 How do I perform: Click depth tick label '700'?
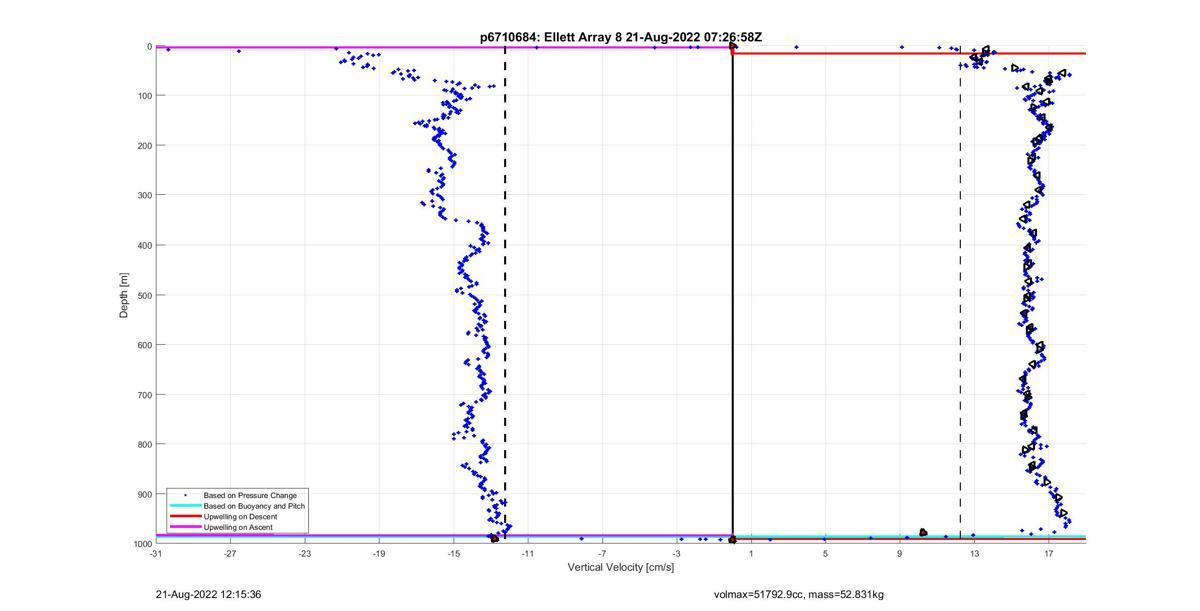point(144,394)
